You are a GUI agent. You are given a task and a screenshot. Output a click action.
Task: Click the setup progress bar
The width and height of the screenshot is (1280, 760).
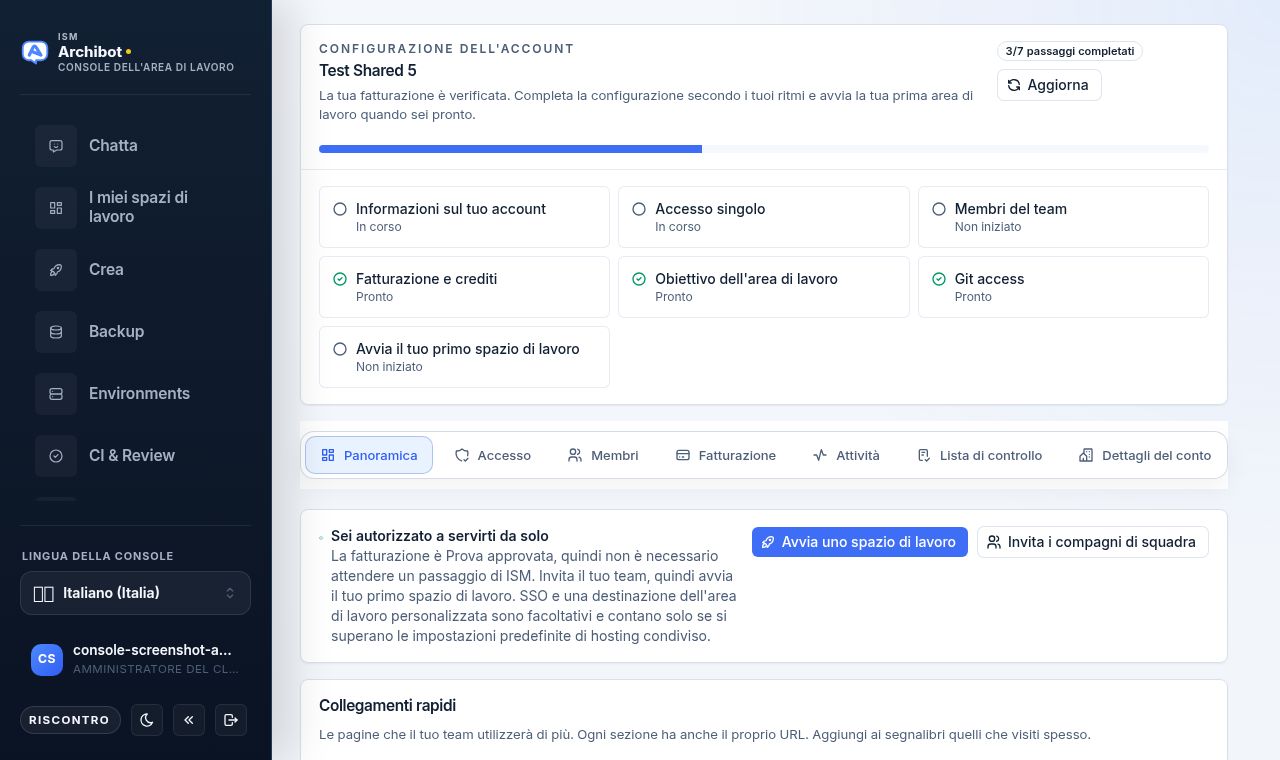[764, 149]
